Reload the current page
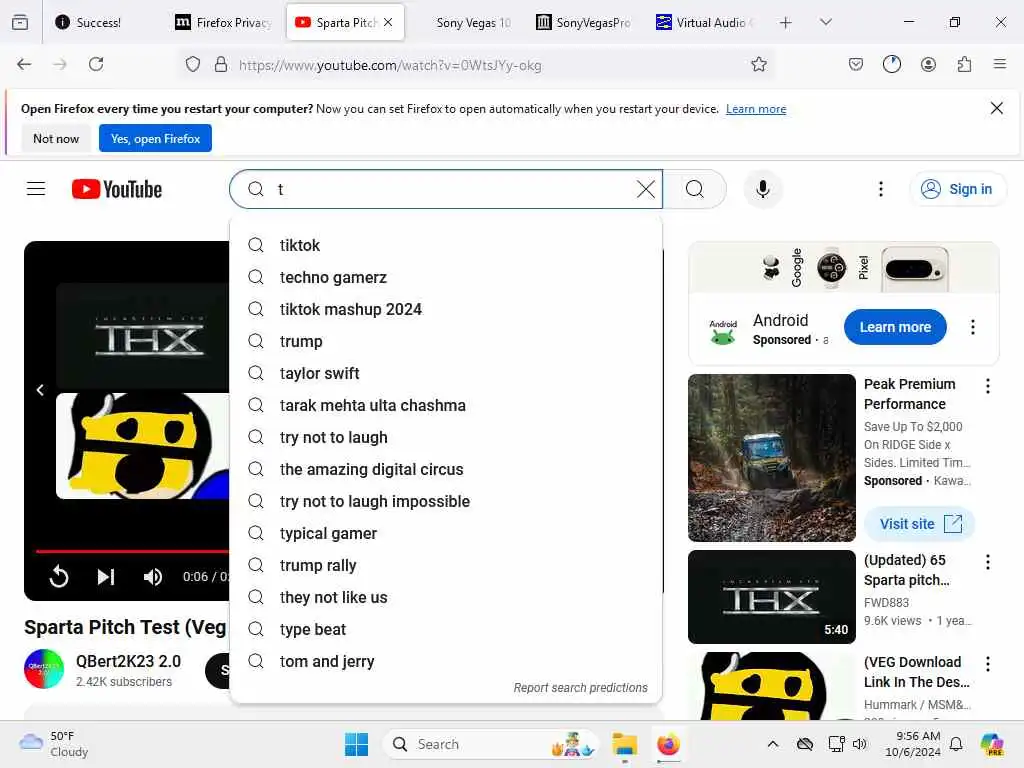Image resolution: width=1024 pixels, height=768 pixels. coord(96,64)
